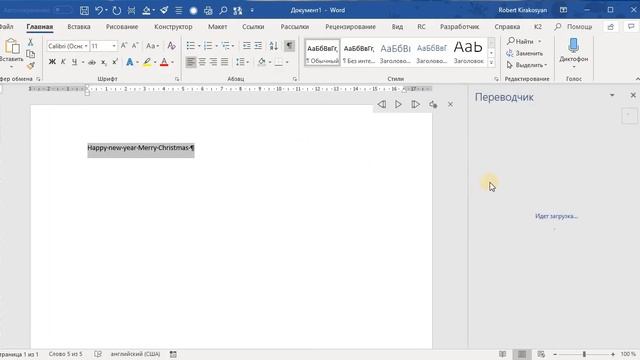Image resolution: width=640 pixels, height=360 pixels.
Task: Apply the large Заголовок title style
Action: coord(468,52)
